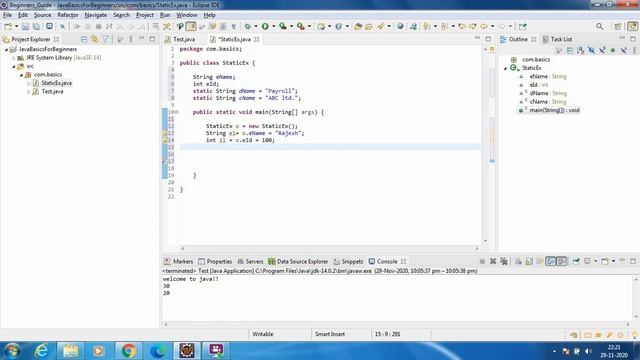Select the Java perspective icon
The height and width of the screenshot is (360, 640).
click(632, 27)
